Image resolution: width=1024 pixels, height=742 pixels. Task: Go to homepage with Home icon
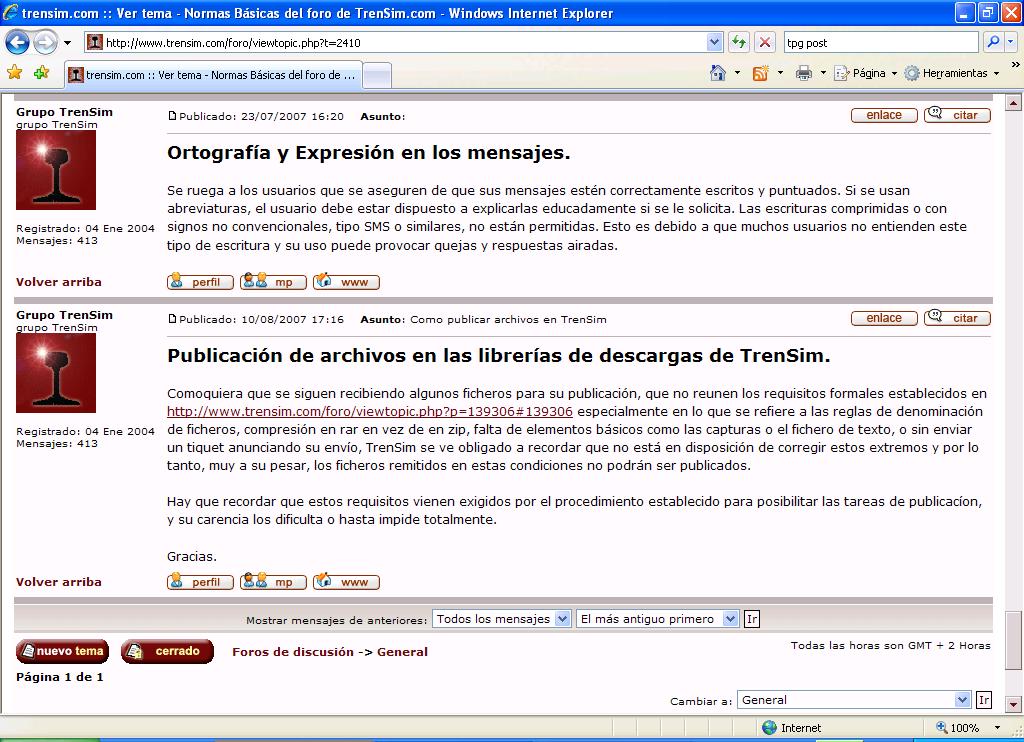click(x=717, y=74)
